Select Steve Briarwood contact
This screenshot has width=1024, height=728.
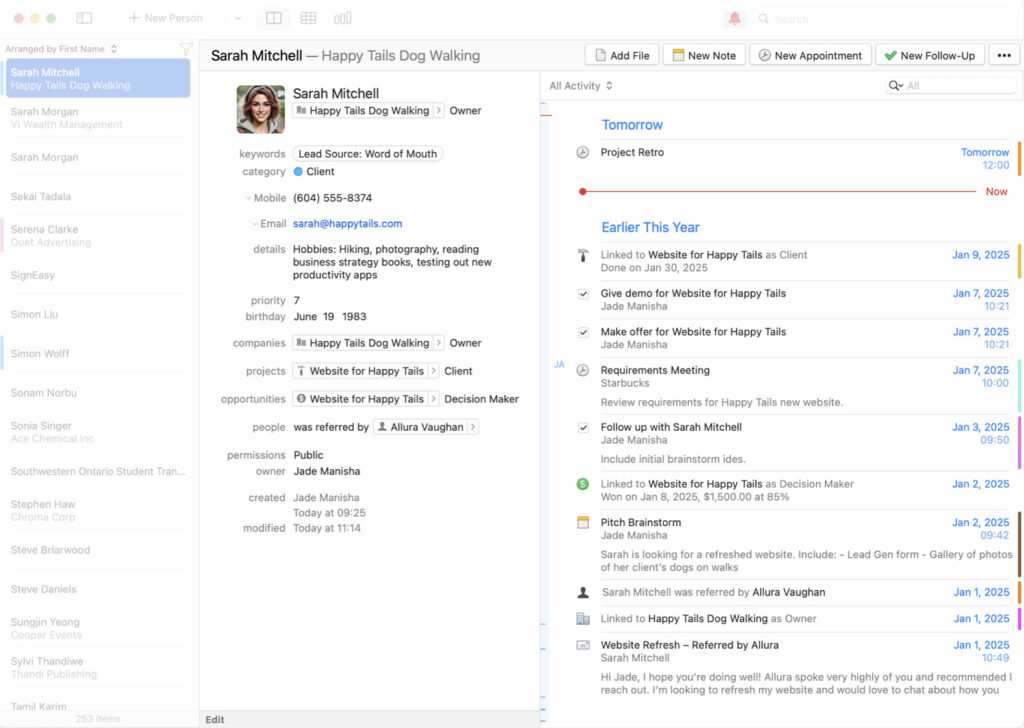pyautogui.click(x=98, y=550)
